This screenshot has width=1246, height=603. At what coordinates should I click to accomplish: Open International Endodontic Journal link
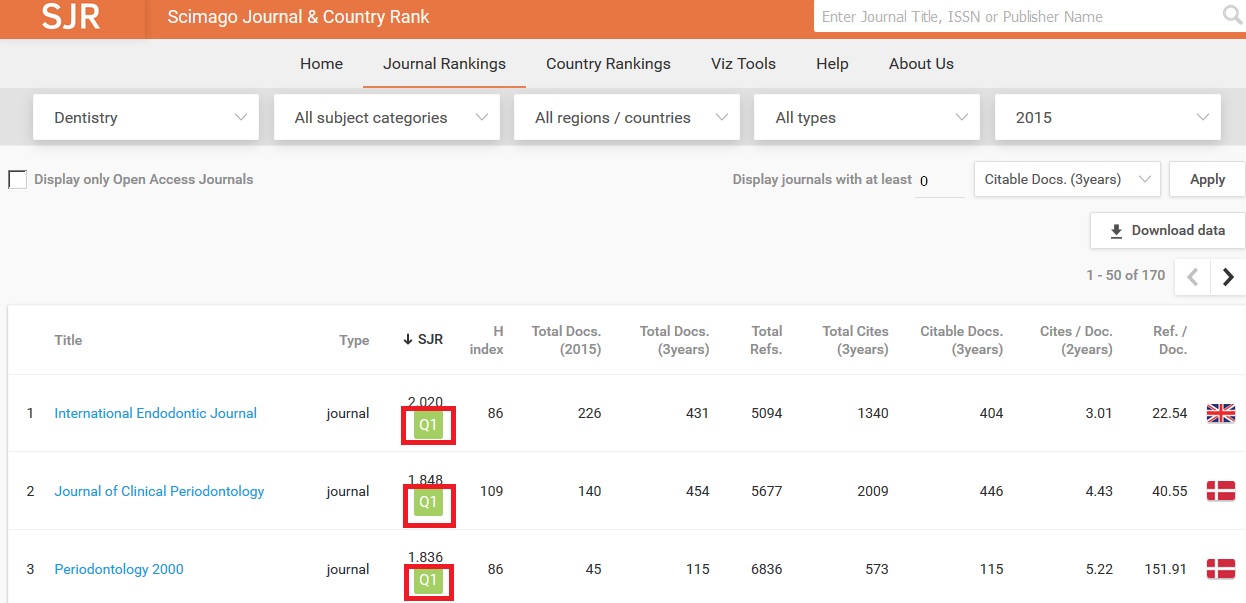(155, 413)
